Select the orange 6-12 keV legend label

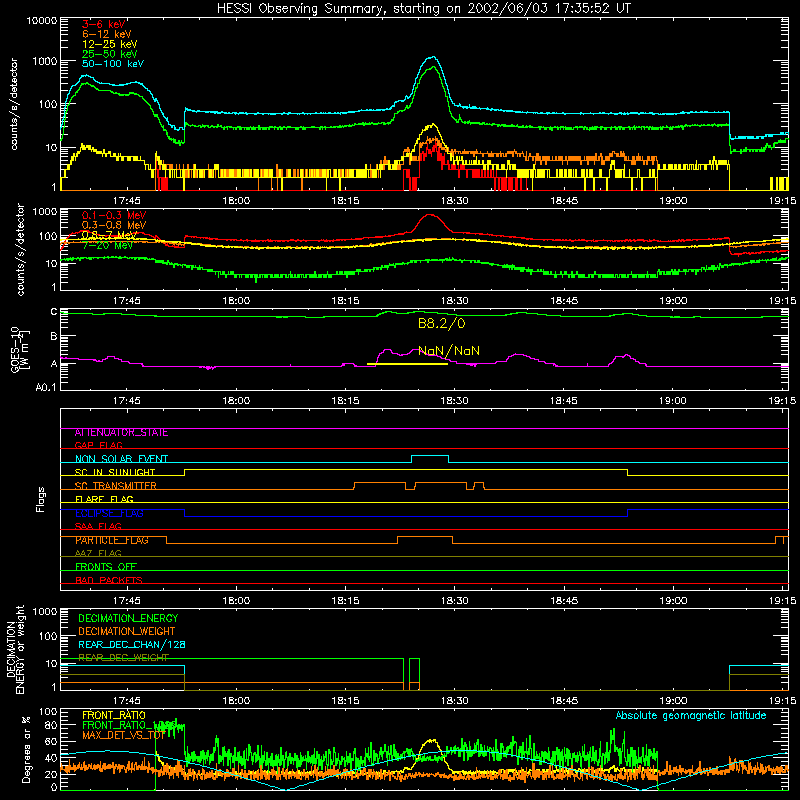(x=106, y=34)
